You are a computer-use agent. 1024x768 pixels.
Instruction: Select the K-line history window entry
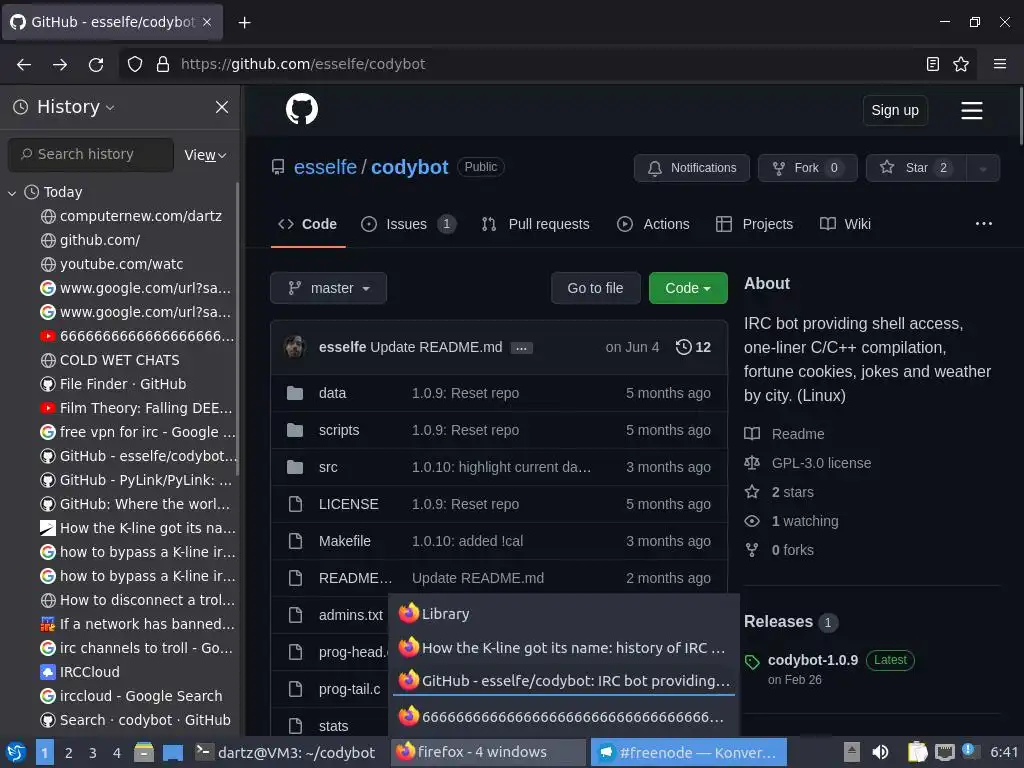564,648
